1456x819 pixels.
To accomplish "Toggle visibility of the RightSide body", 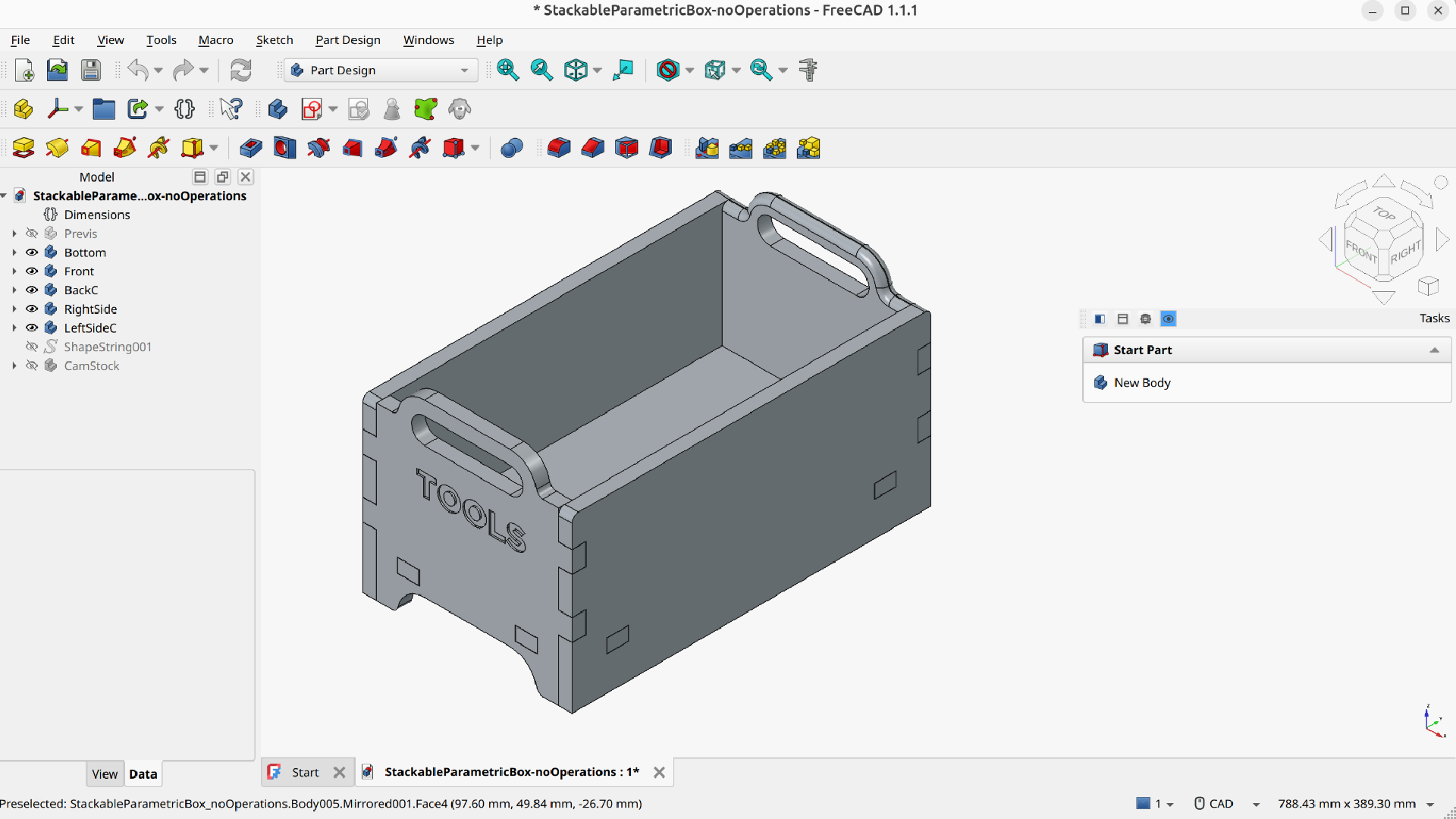I will tap(32, 309).
